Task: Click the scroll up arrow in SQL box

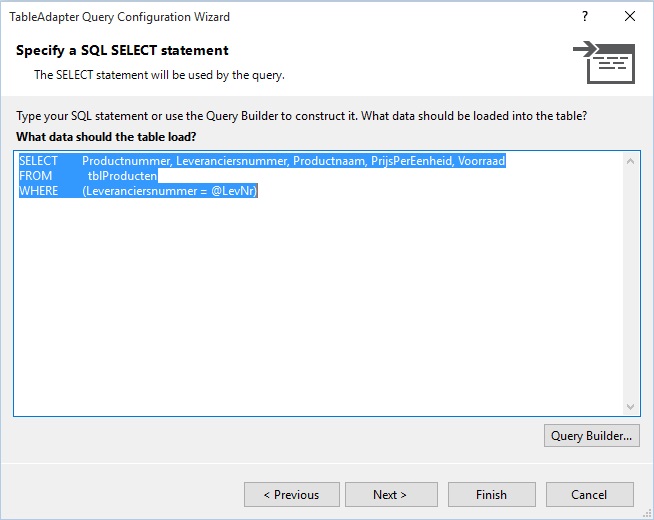Action: pos(630,161)
